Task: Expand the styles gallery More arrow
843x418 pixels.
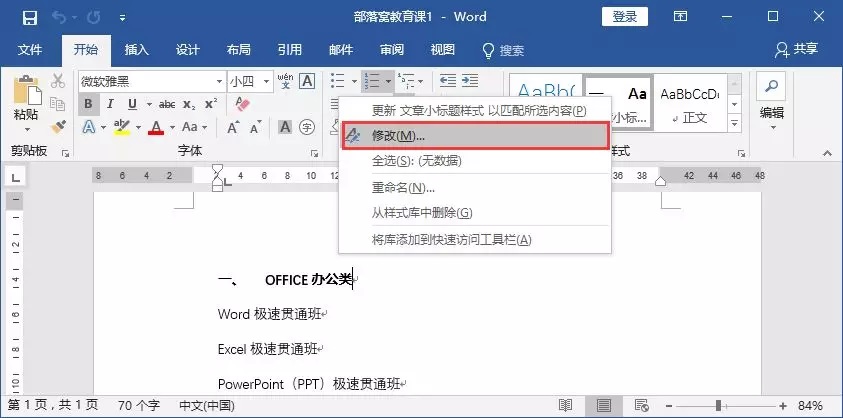Action: (x=734, y=124)
